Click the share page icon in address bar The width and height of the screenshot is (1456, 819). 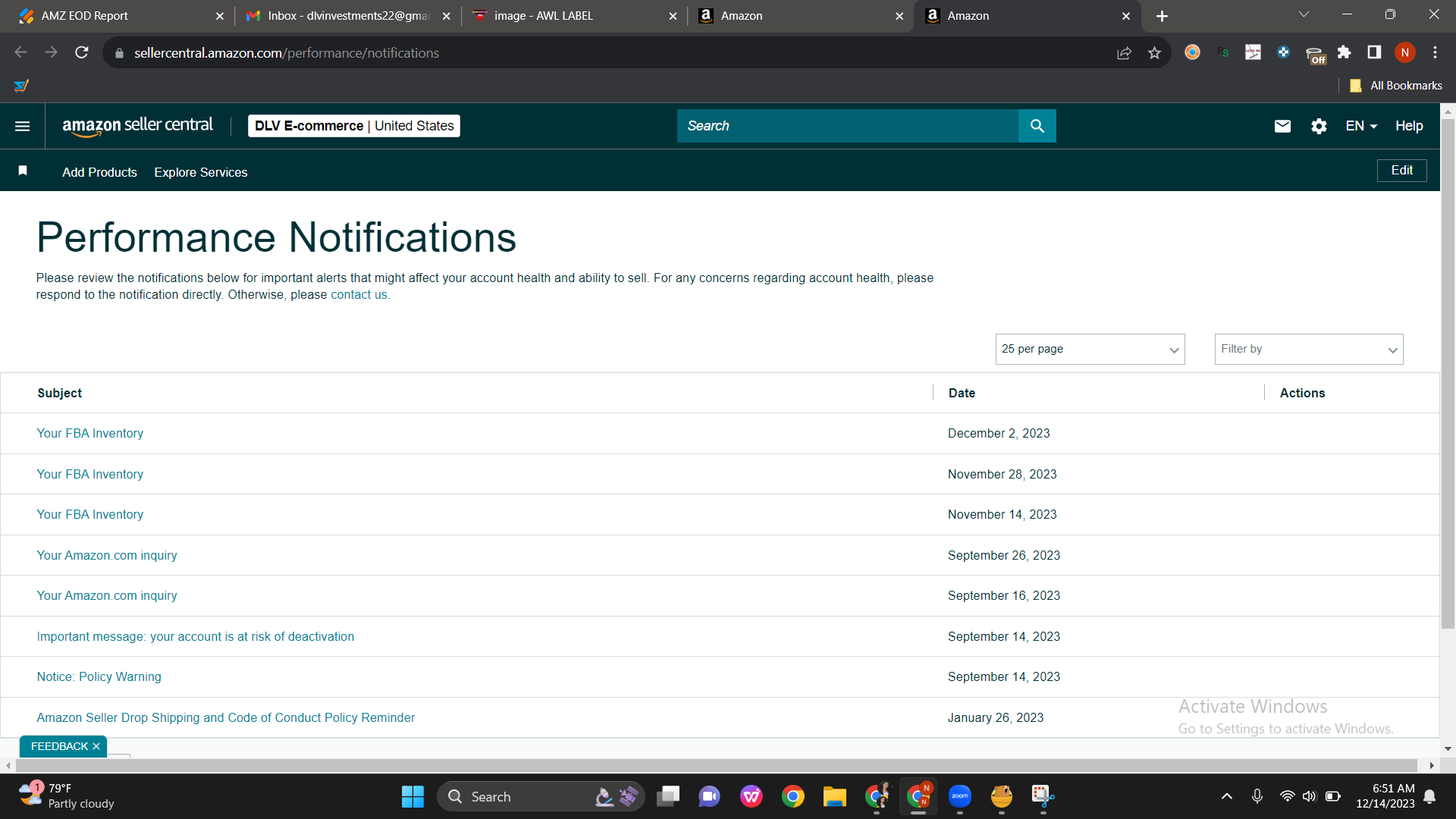coord(1124,52)
